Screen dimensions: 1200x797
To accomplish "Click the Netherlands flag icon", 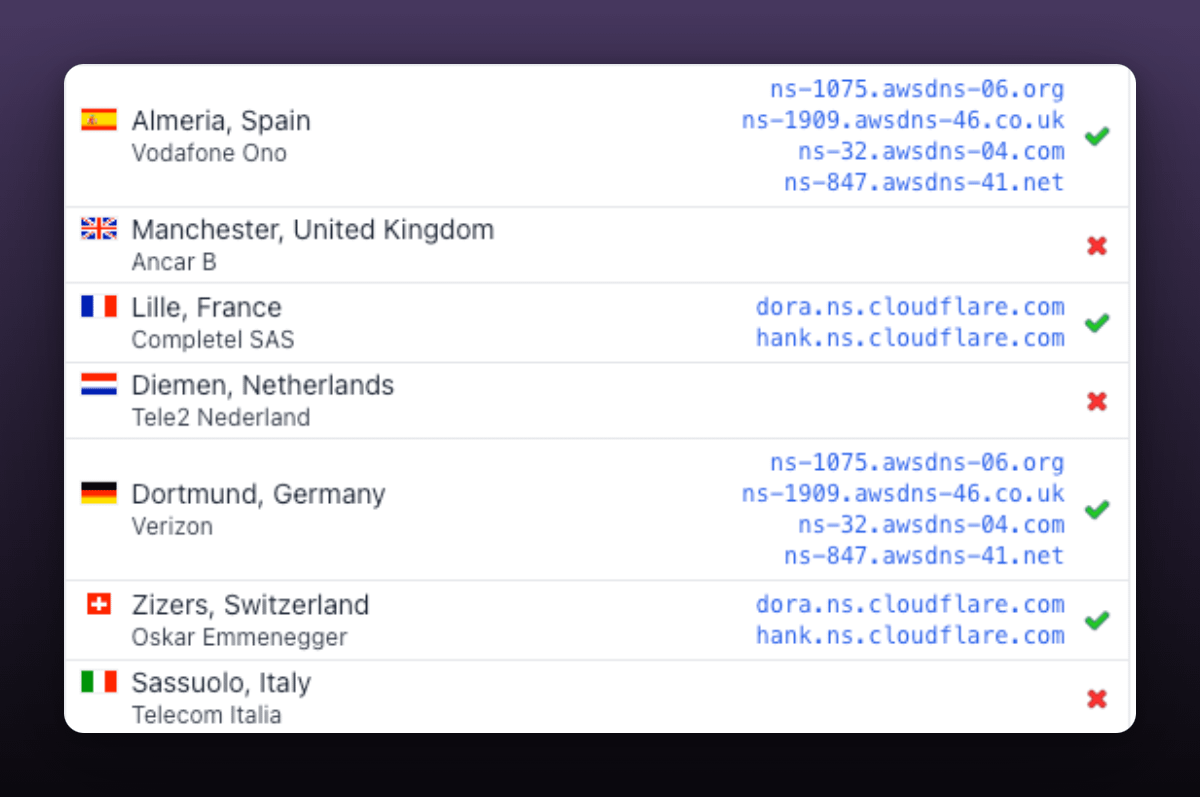I will (99, 384).
